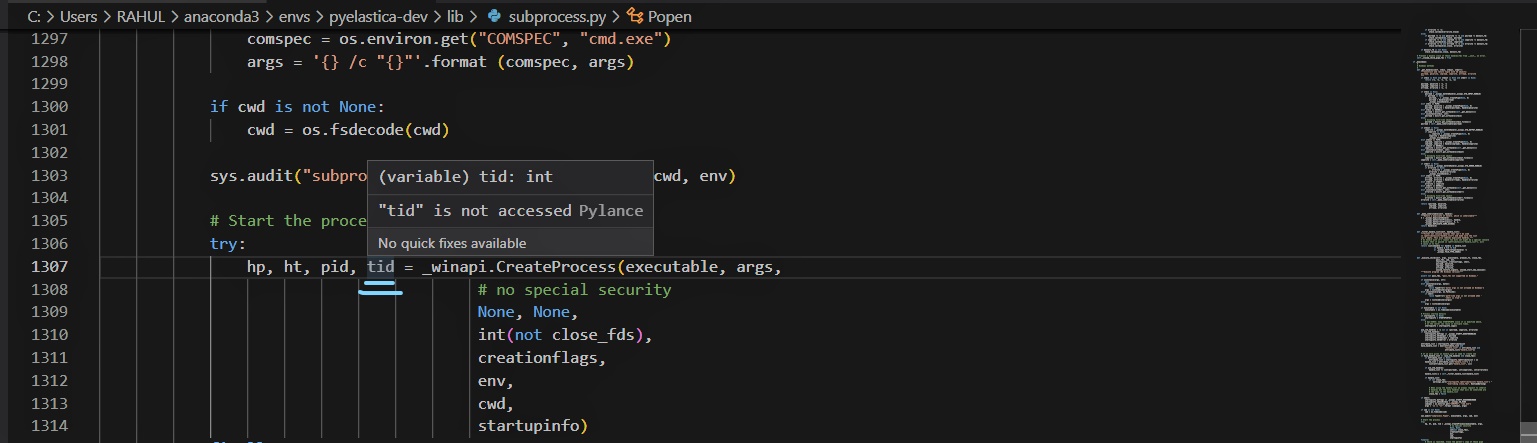This screenshot has width=1537, height=443.
Task: Click the Popen class symbol icon
Action: click(635, 16)
